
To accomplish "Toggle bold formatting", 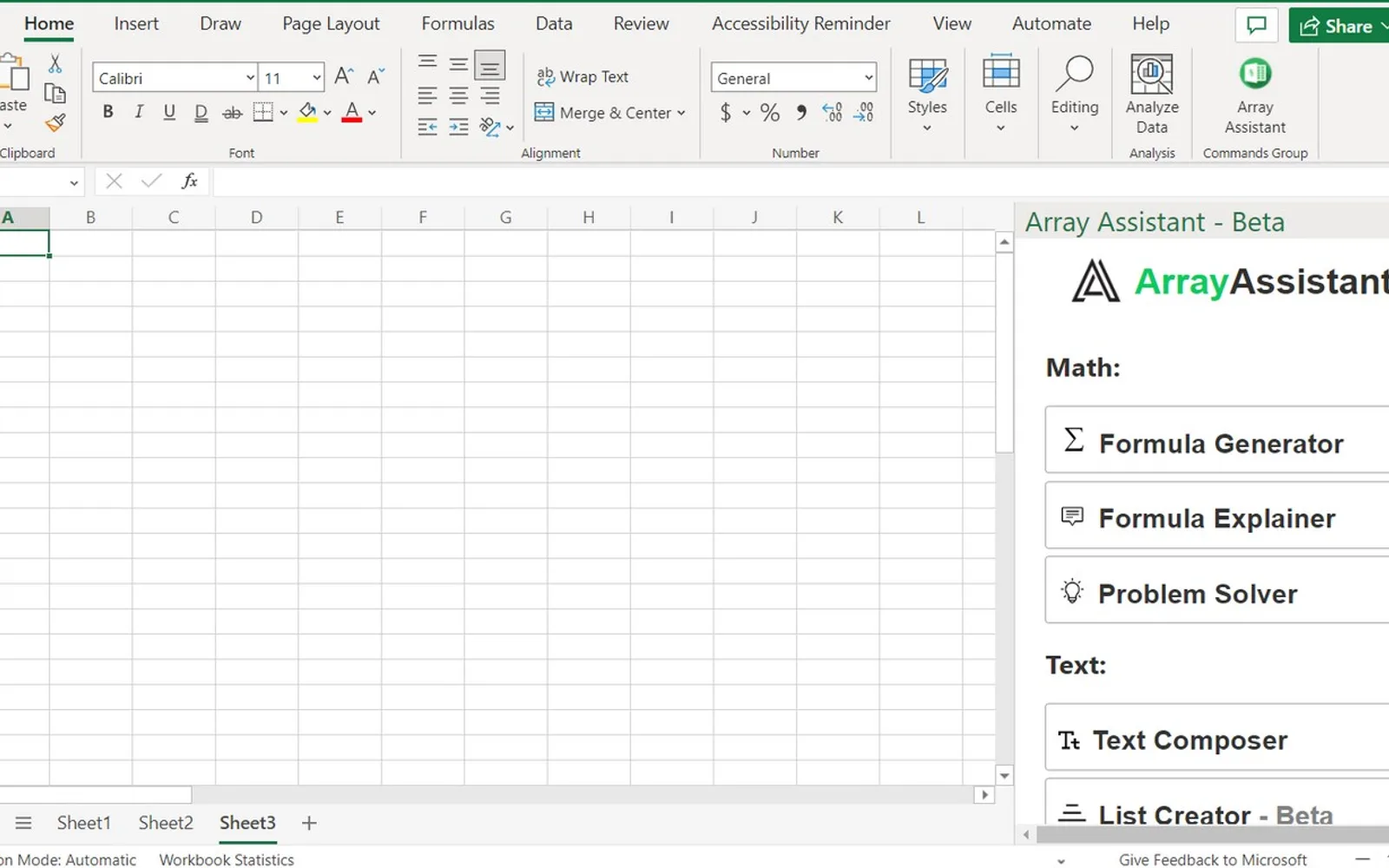I will click(108, 112).
